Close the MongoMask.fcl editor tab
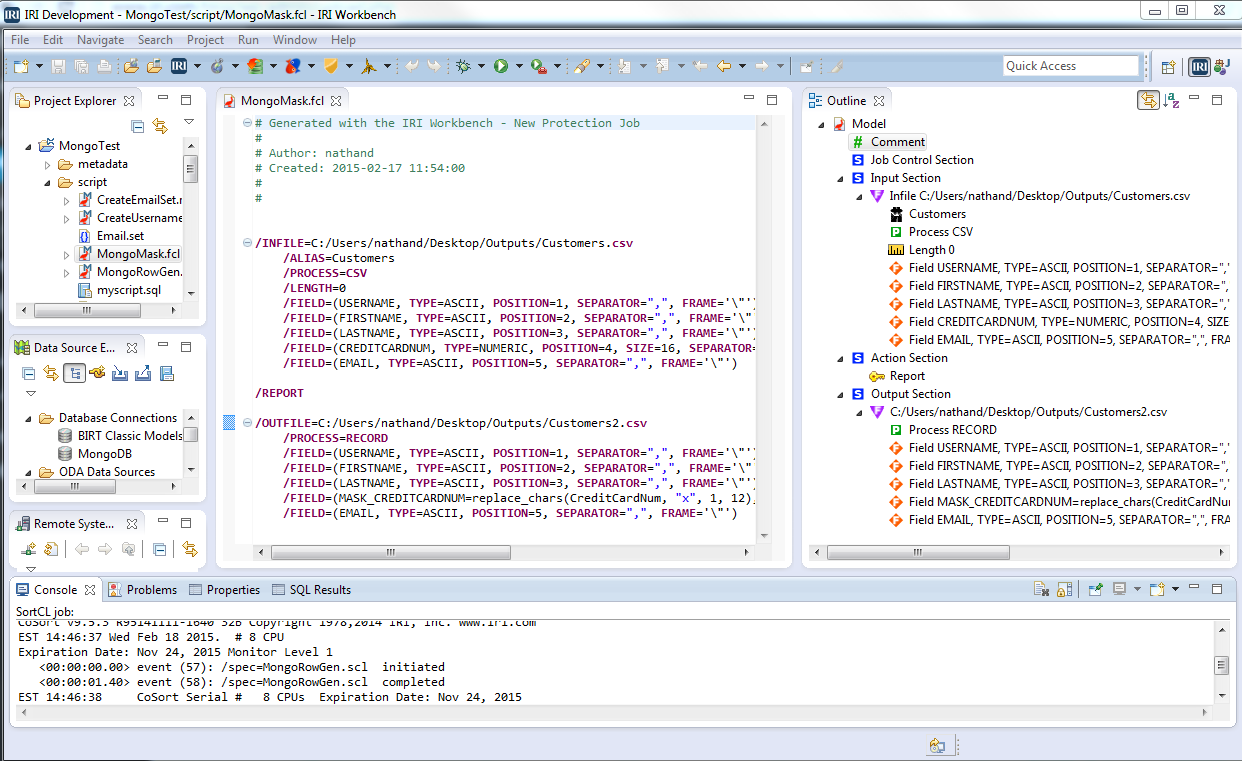 337,101
